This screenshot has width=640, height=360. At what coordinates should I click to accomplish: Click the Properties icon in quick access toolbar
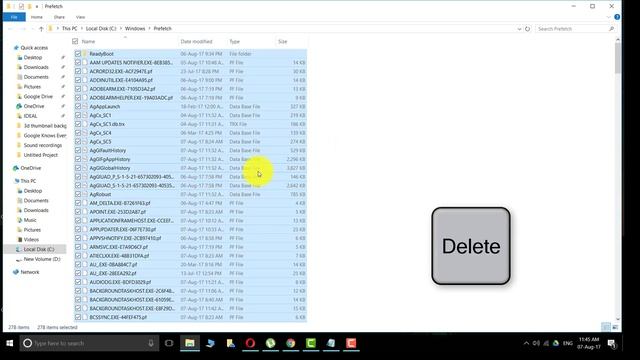coord(21,7)
